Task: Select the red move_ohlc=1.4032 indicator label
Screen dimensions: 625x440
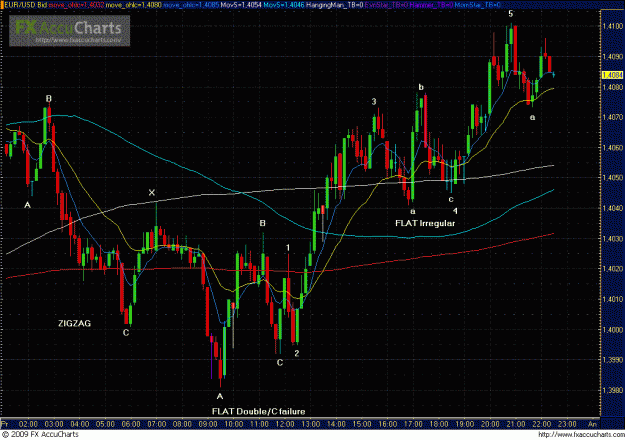Action: (76, 5)
